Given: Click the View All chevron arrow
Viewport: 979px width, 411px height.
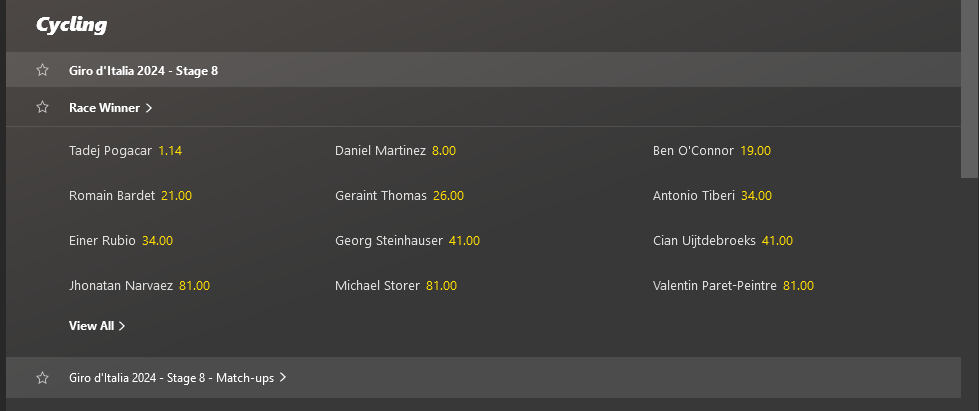Looking at the screenshot, I should click(122, 326).
